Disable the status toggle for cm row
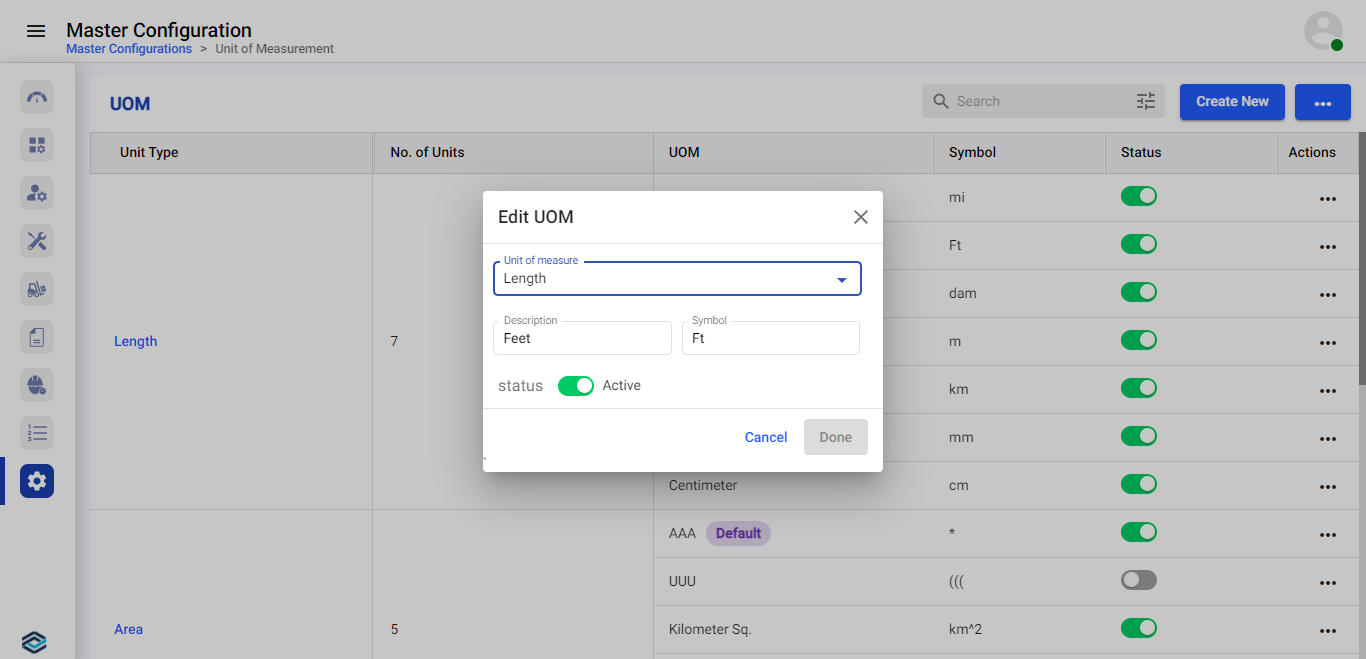 [1138, 484]
